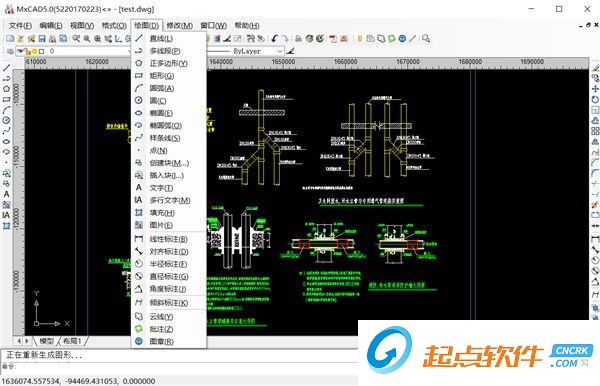
Task: Choose 云线(V) from the Draw menu
Action: (169, 317)
